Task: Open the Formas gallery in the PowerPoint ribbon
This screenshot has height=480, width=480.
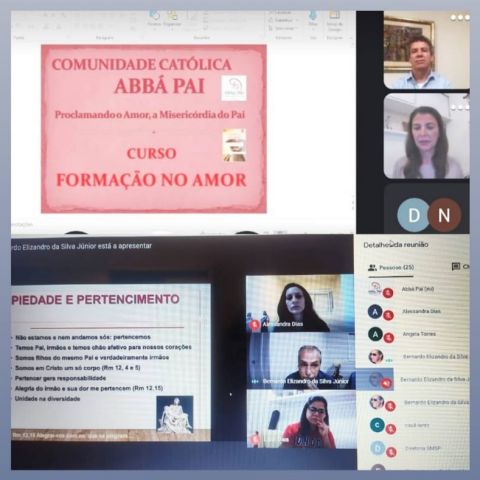Action: 154,19
